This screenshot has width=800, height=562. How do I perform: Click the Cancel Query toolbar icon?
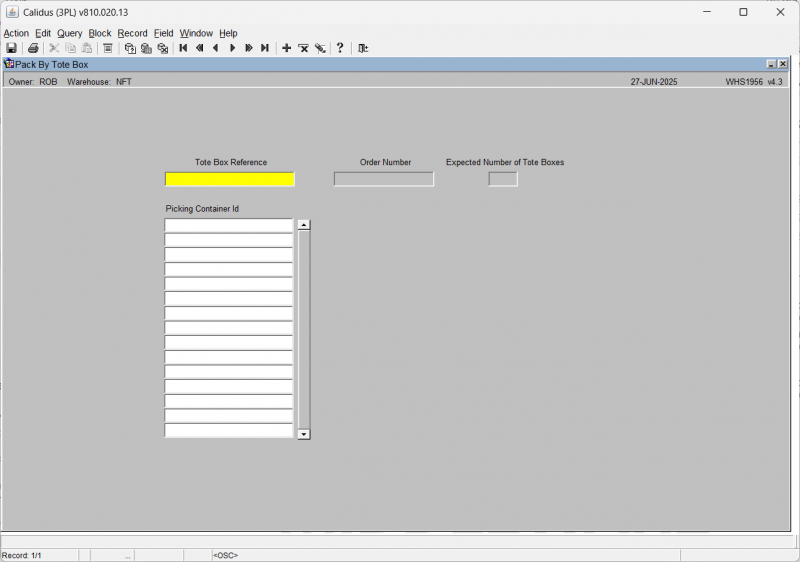163,48
